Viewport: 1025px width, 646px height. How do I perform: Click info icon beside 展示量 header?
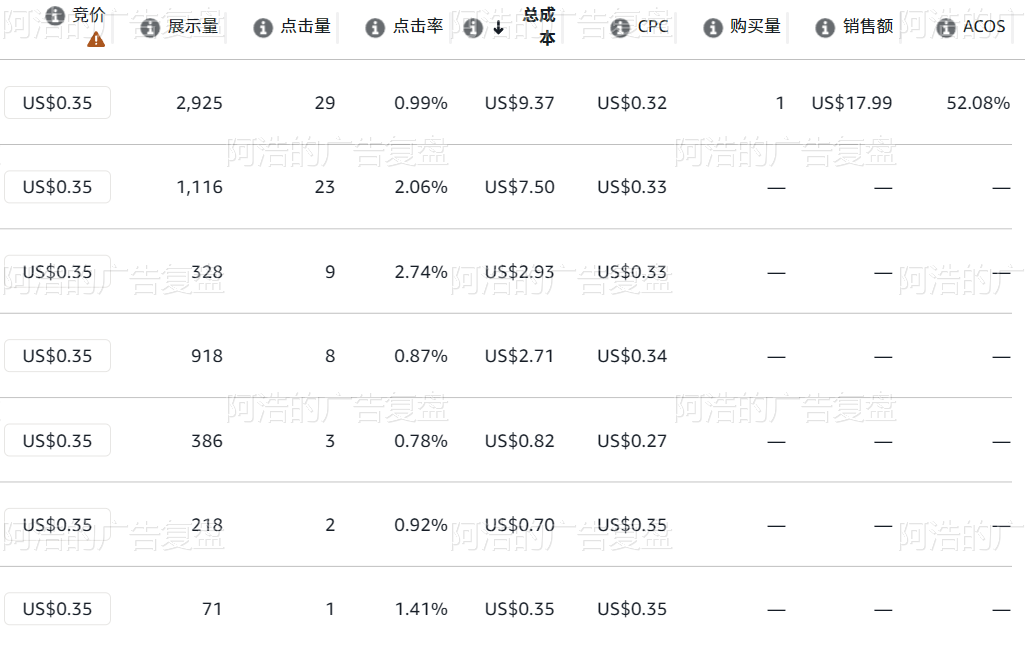click(150, 28)
